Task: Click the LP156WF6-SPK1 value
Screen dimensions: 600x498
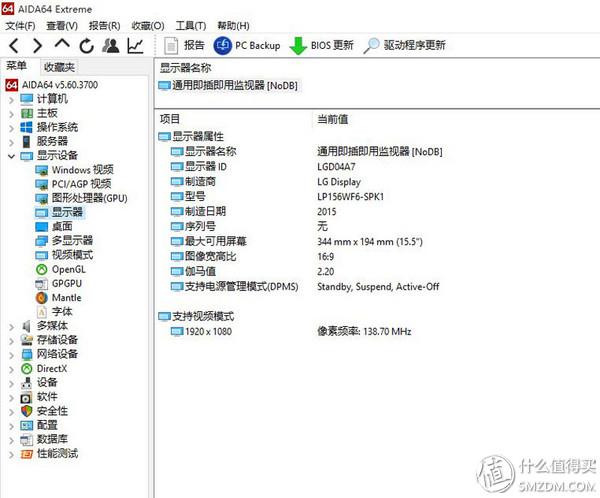Action: click(351, 196)
